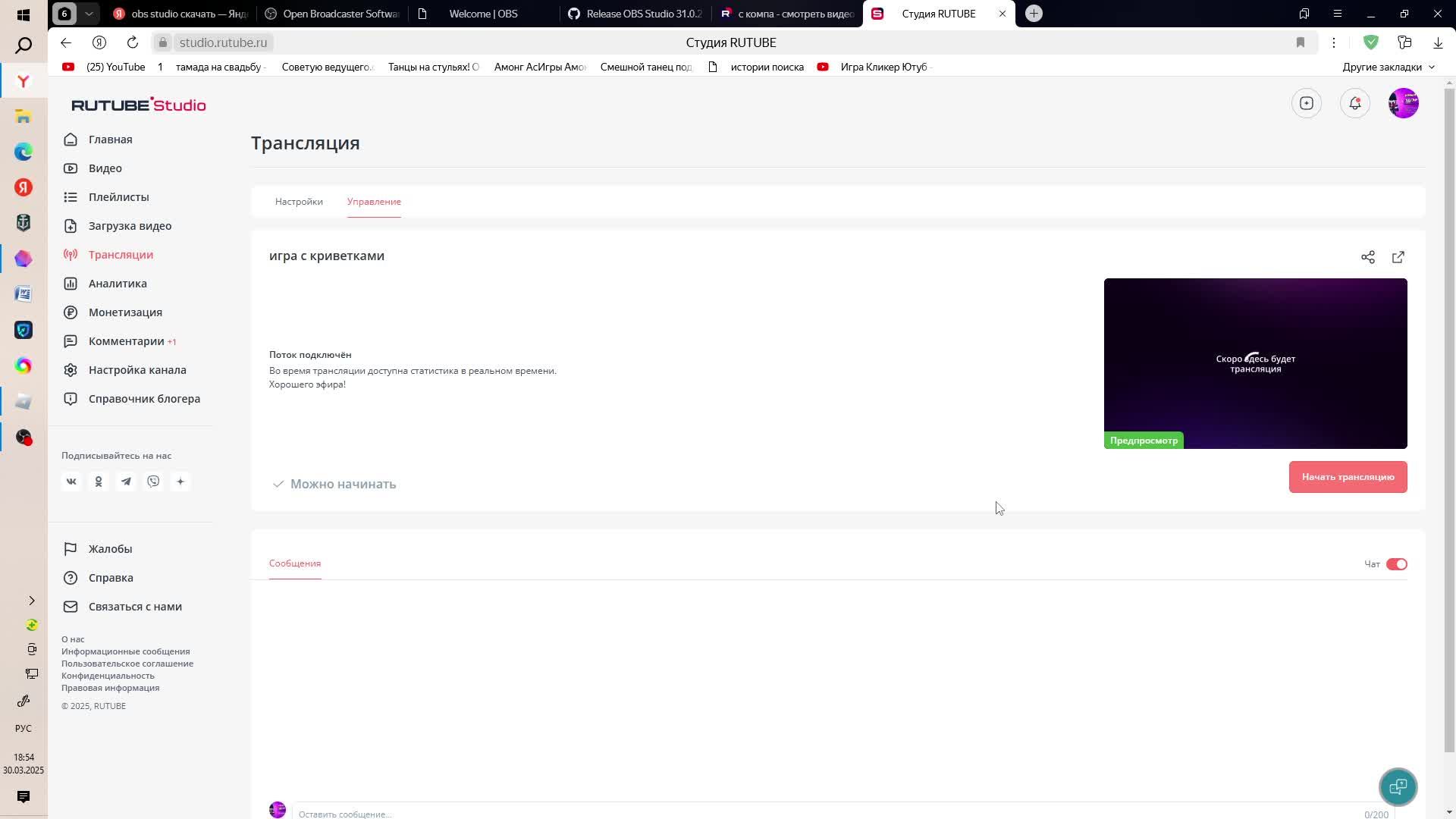Open the notifications bell
Image resolution: width=1456 pixels, height=819 pixels.
1354,103
